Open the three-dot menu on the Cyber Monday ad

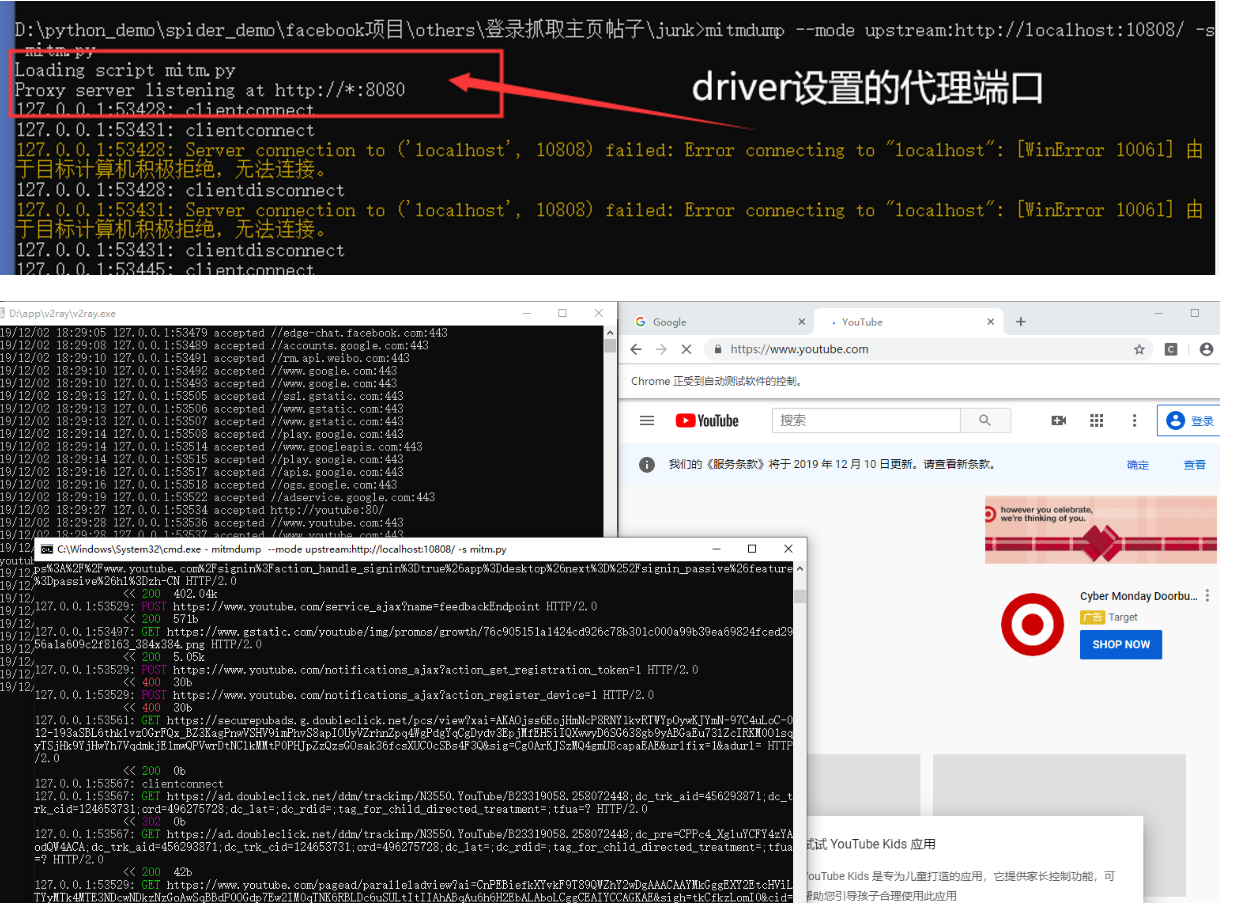[x=1207, y=596]
